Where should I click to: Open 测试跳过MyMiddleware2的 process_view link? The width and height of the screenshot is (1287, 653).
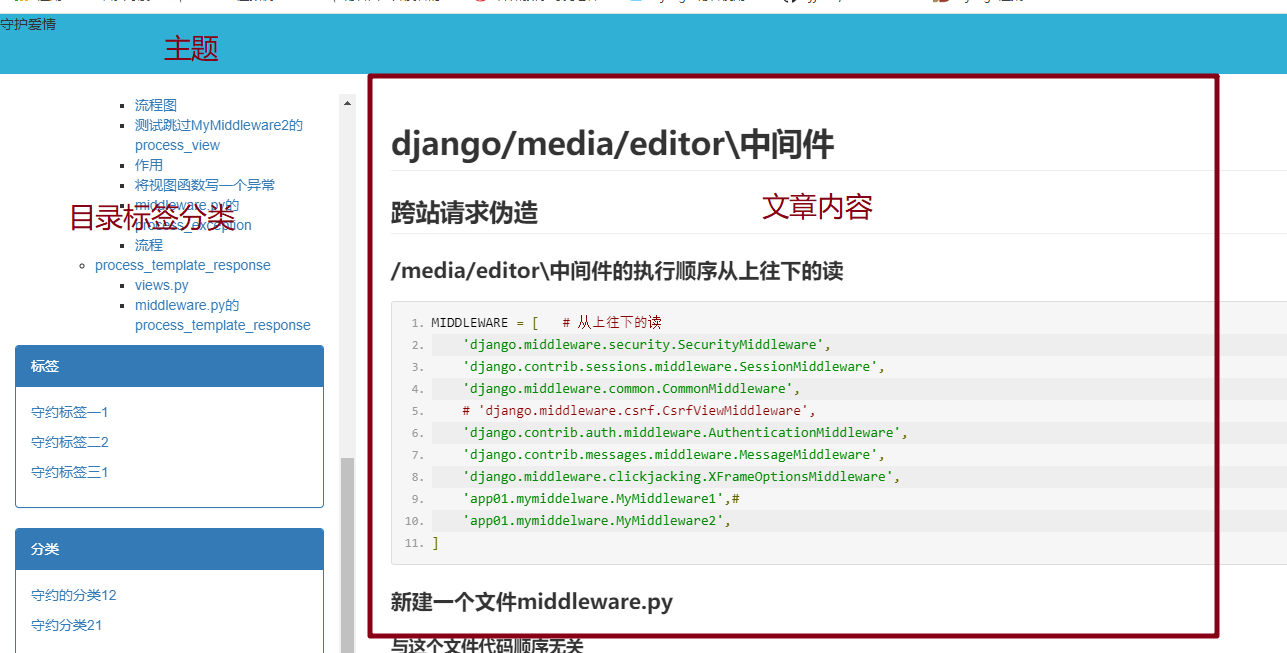pyautogui.click(x=219, y=135)
